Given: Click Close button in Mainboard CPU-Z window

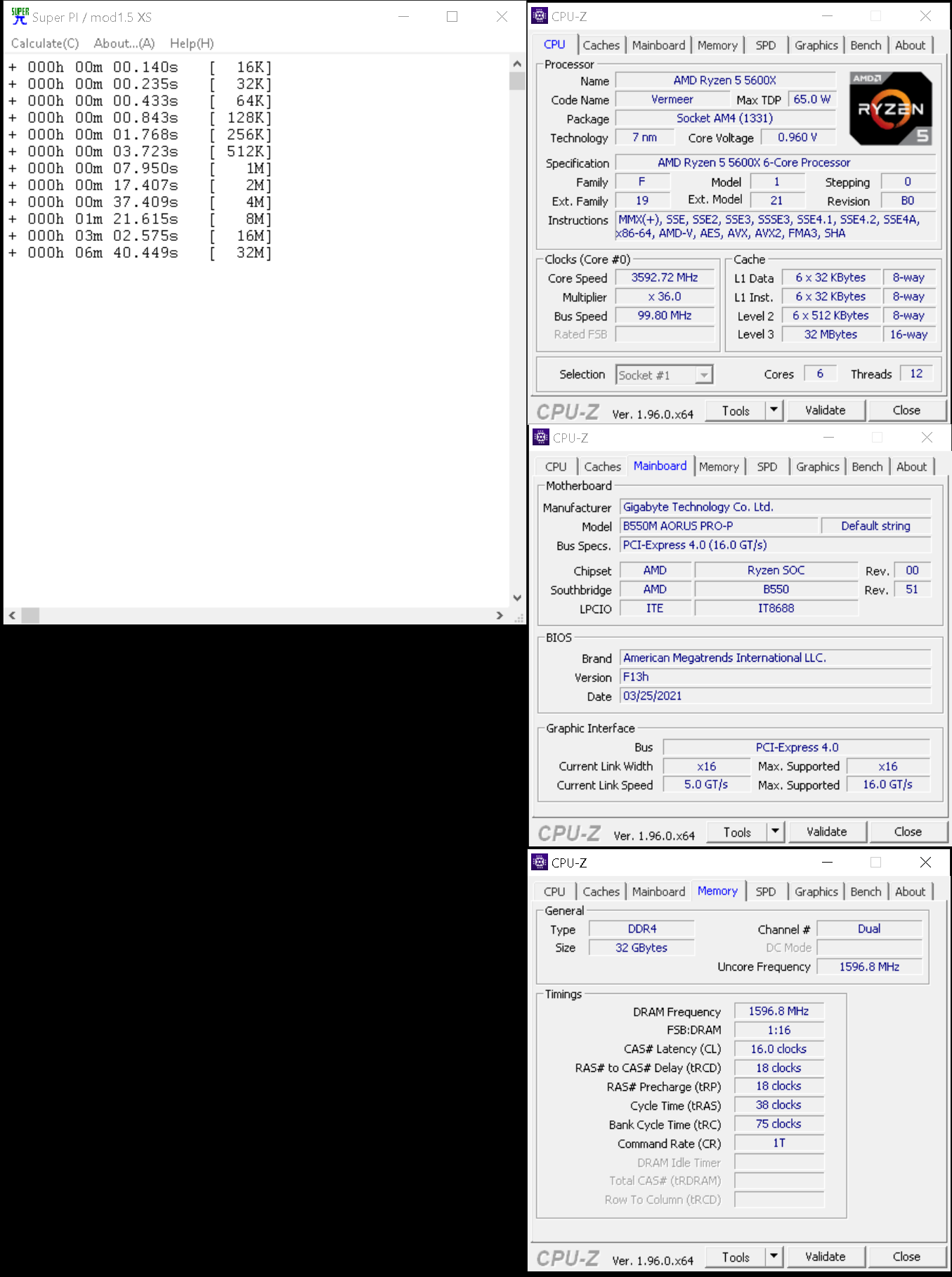Looking at the screenshot, I should (x=908, y=832).
